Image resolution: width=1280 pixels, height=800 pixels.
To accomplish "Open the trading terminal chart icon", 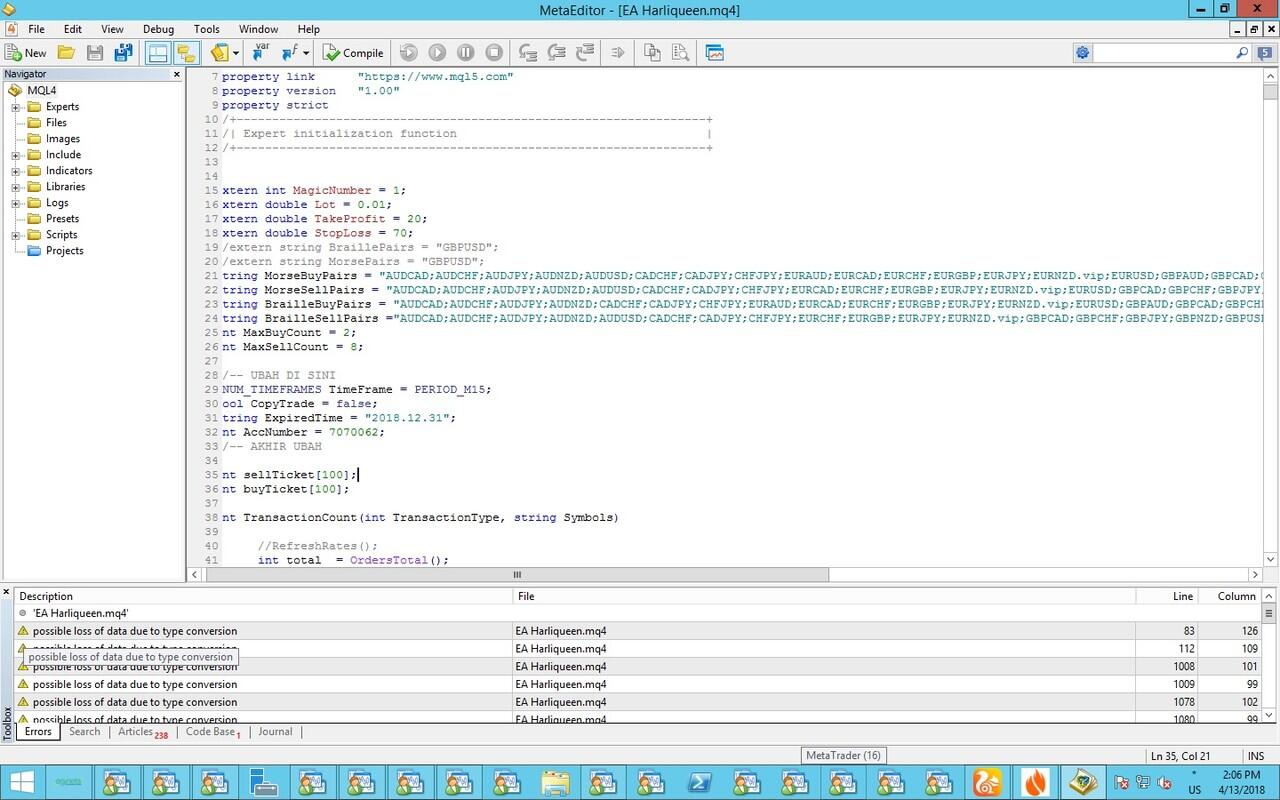I will tap(714, 53).
